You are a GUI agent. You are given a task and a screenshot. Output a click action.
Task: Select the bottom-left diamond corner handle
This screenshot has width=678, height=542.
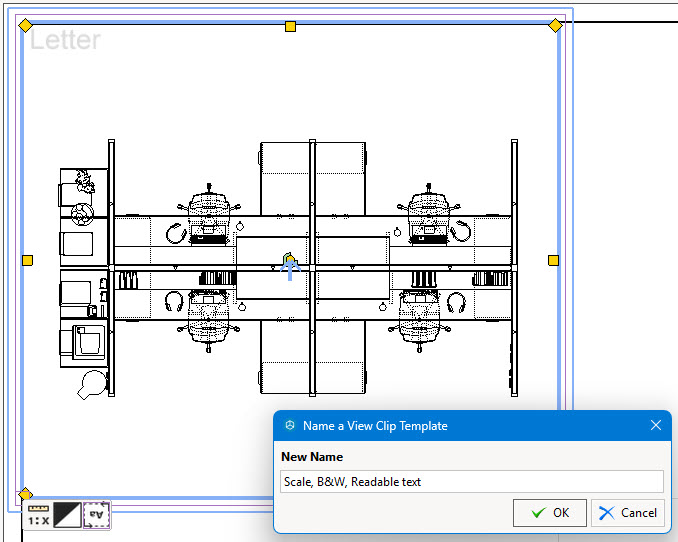[26, 494]
